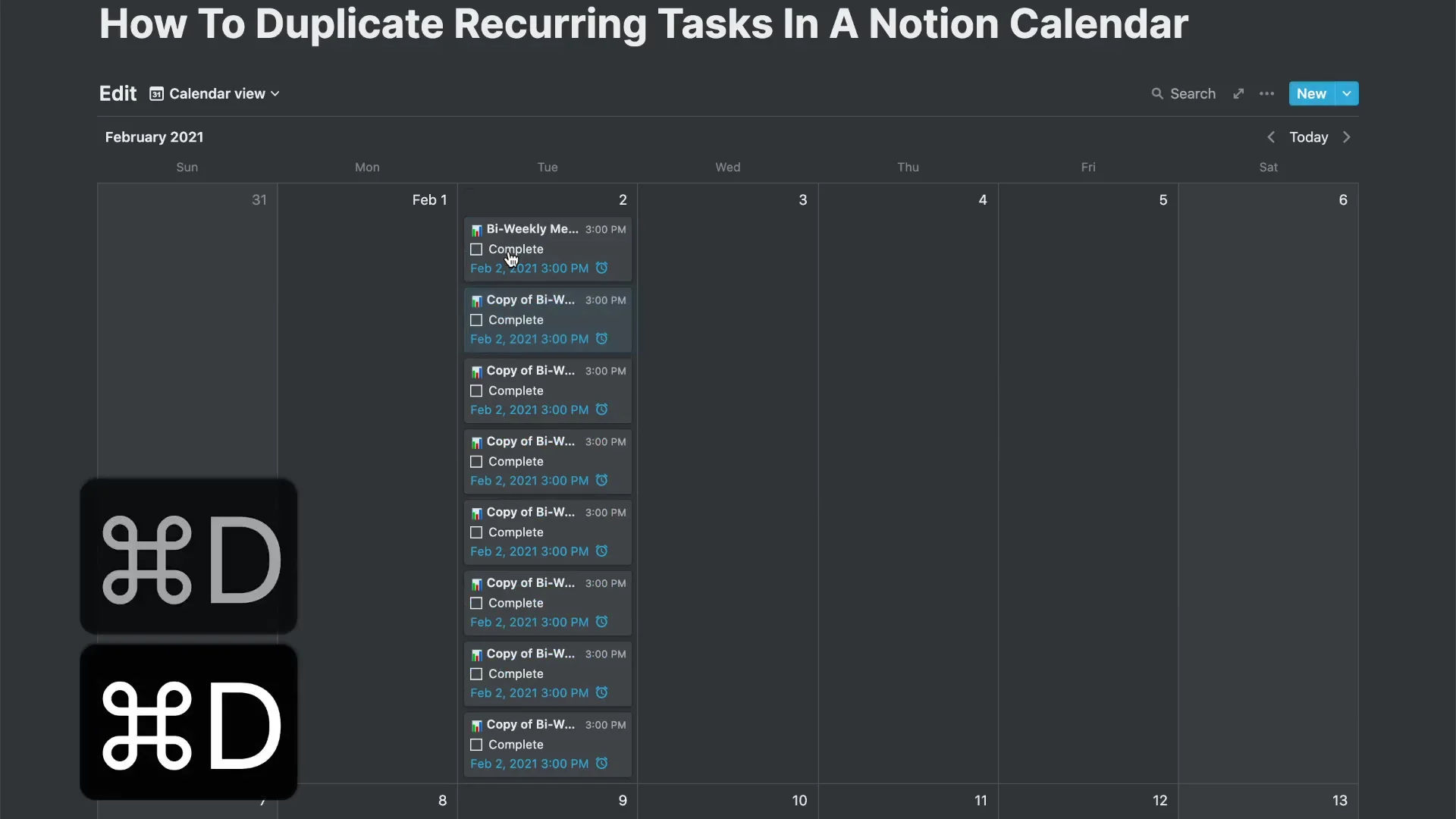This screenshot has width=1456, height=819.
Task: Click bar chart icon on first Copy card
Action: click(x=476, y=301)
